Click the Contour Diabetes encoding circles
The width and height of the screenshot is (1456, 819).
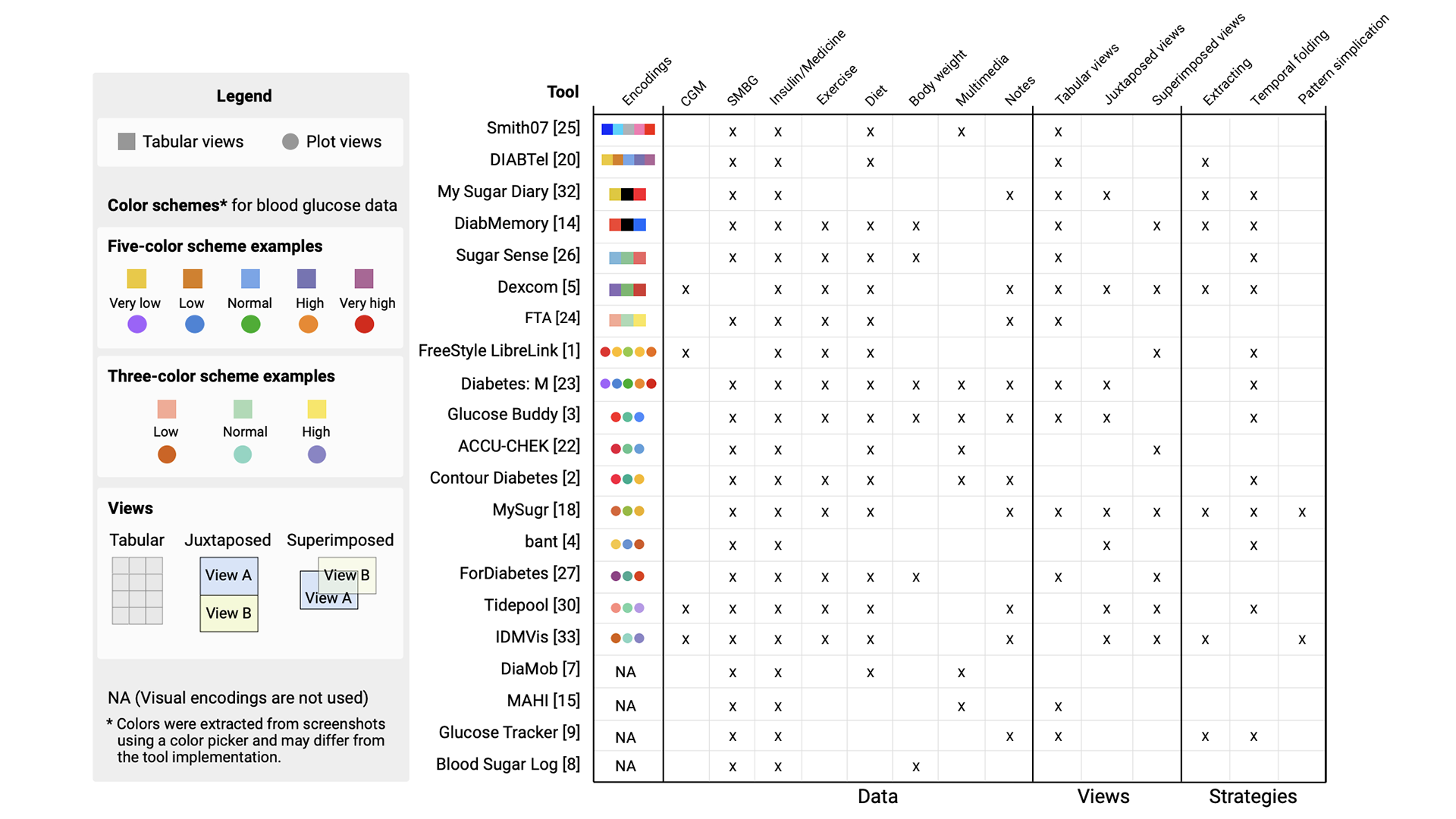(x=628, y=479)
